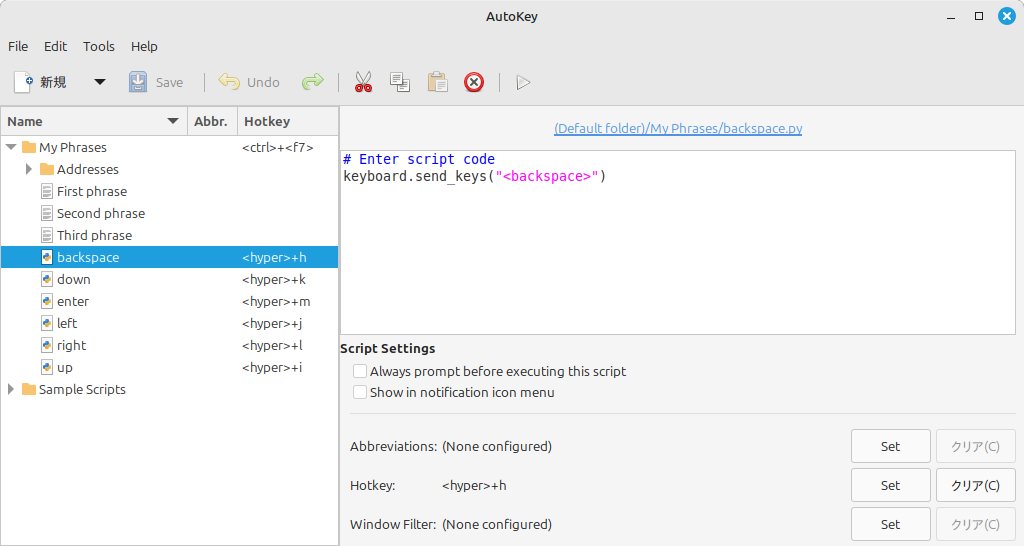Click the green Redo arrow icon
Image resolution: width=1024 pixels, height=546 pixels.
(313, 82)
